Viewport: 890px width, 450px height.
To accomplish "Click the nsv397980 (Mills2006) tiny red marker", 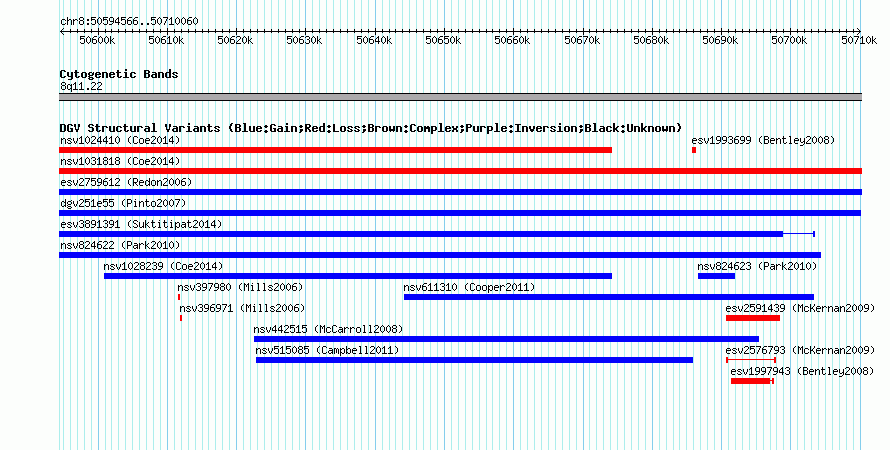I will click(x=179, y=297).
